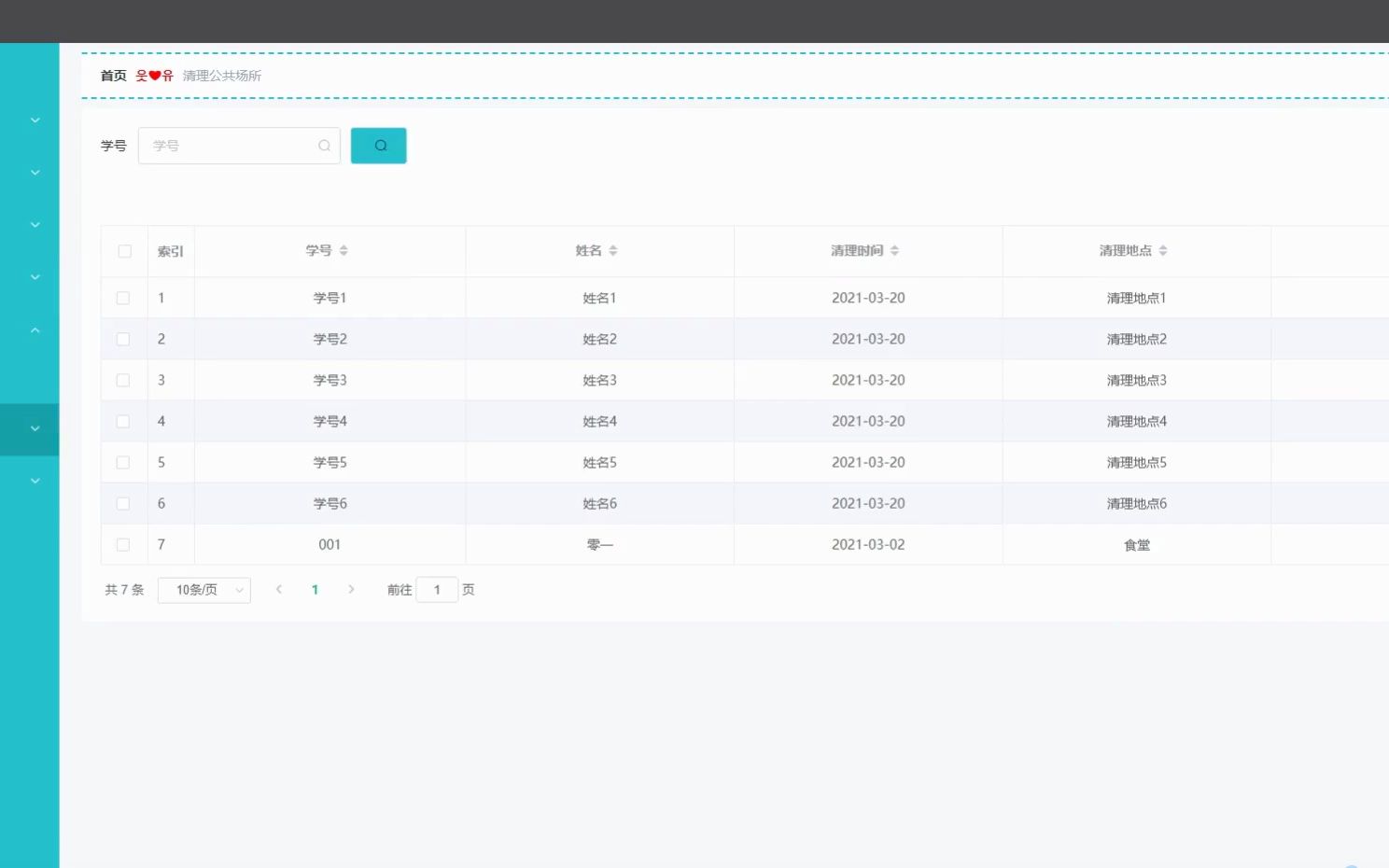This screenshot has height=868, width=1389.
Task: Toggle the select-all checkbox in table header
Action: (124, 251)
